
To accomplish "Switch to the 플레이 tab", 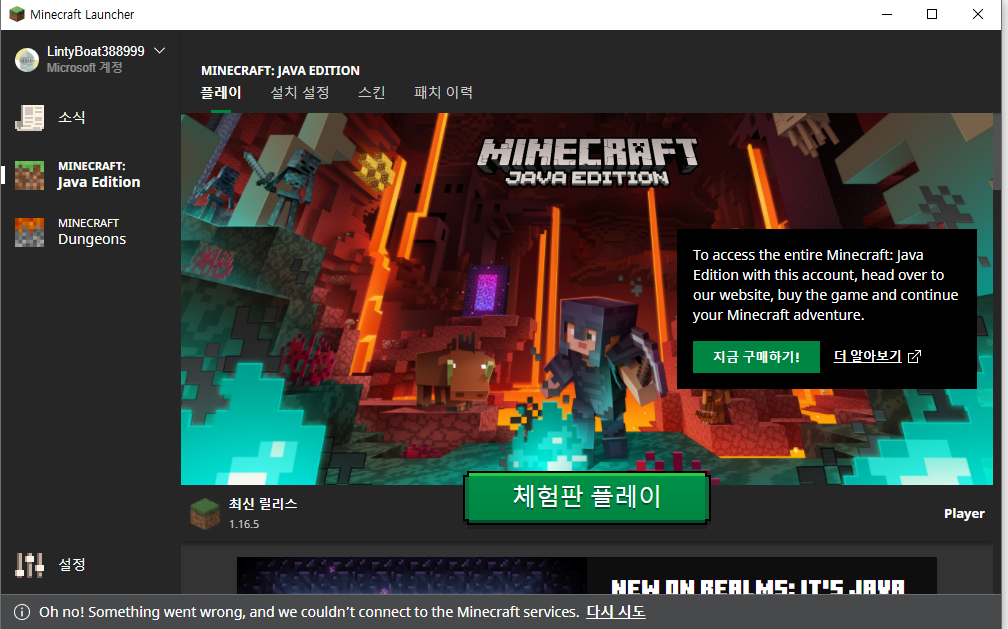I will (220, 93).
